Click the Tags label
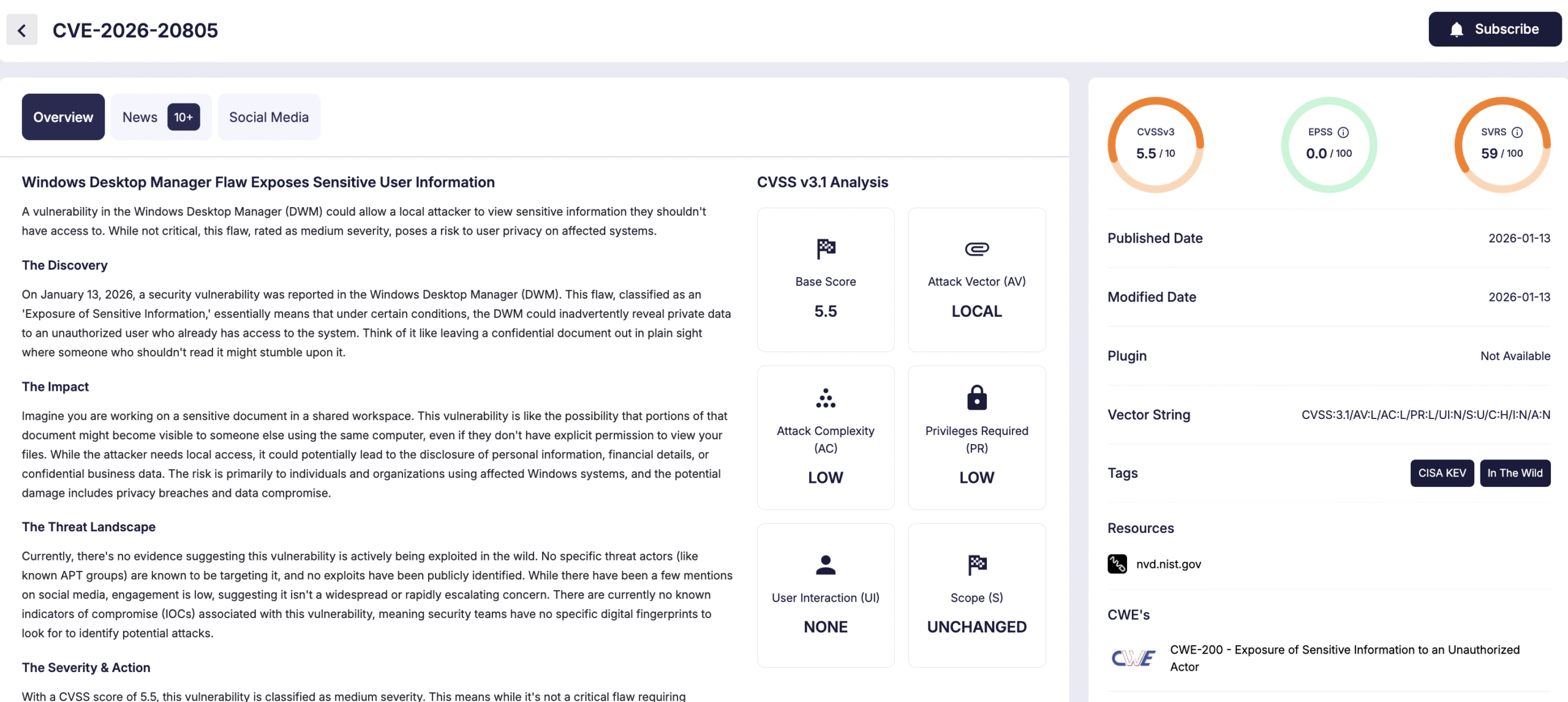Viewport: 1568px width, 702px height. [x=1122, y=473]
